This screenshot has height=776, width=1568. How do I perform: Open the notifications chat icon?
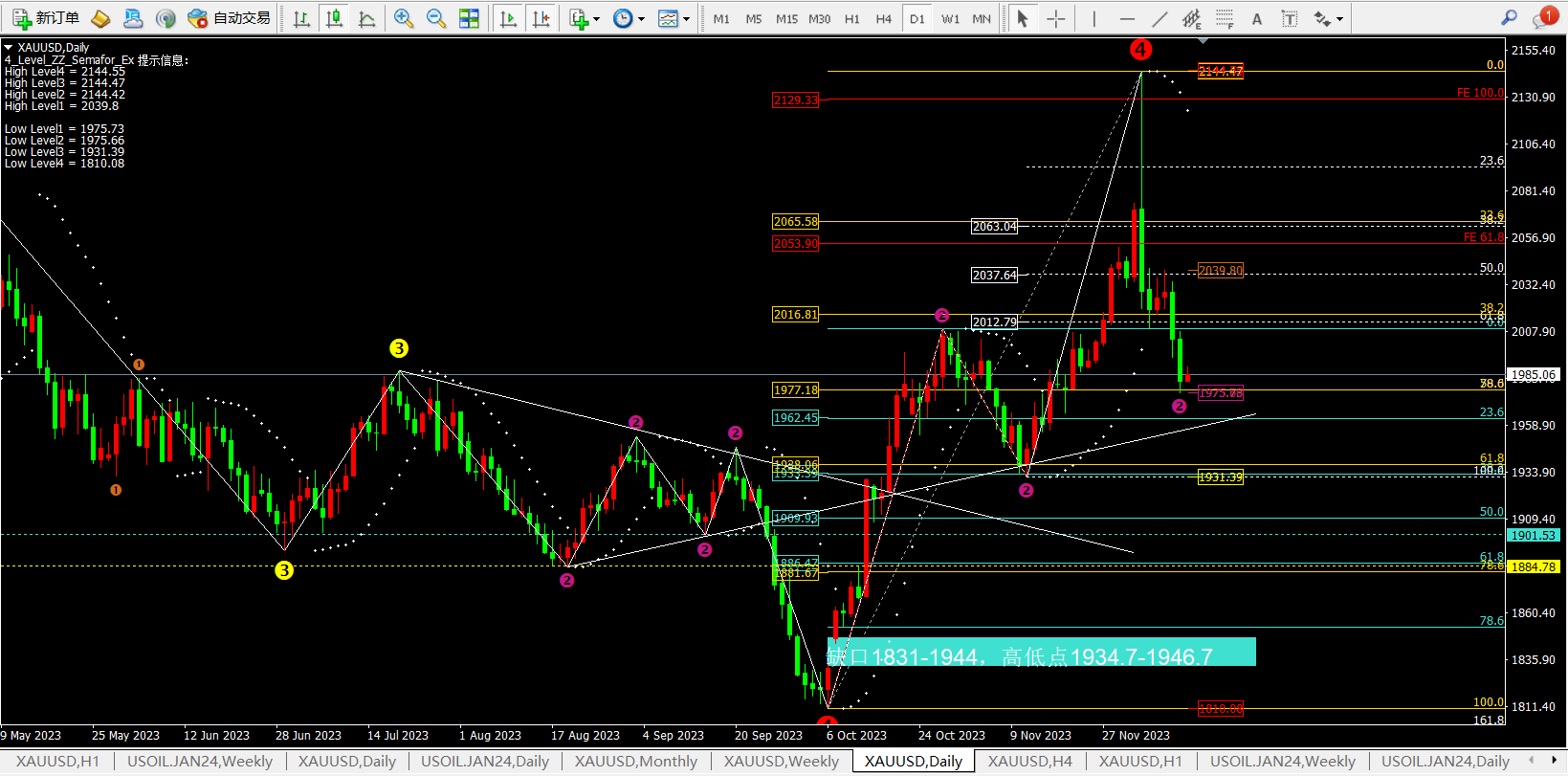click(1544, 17)
